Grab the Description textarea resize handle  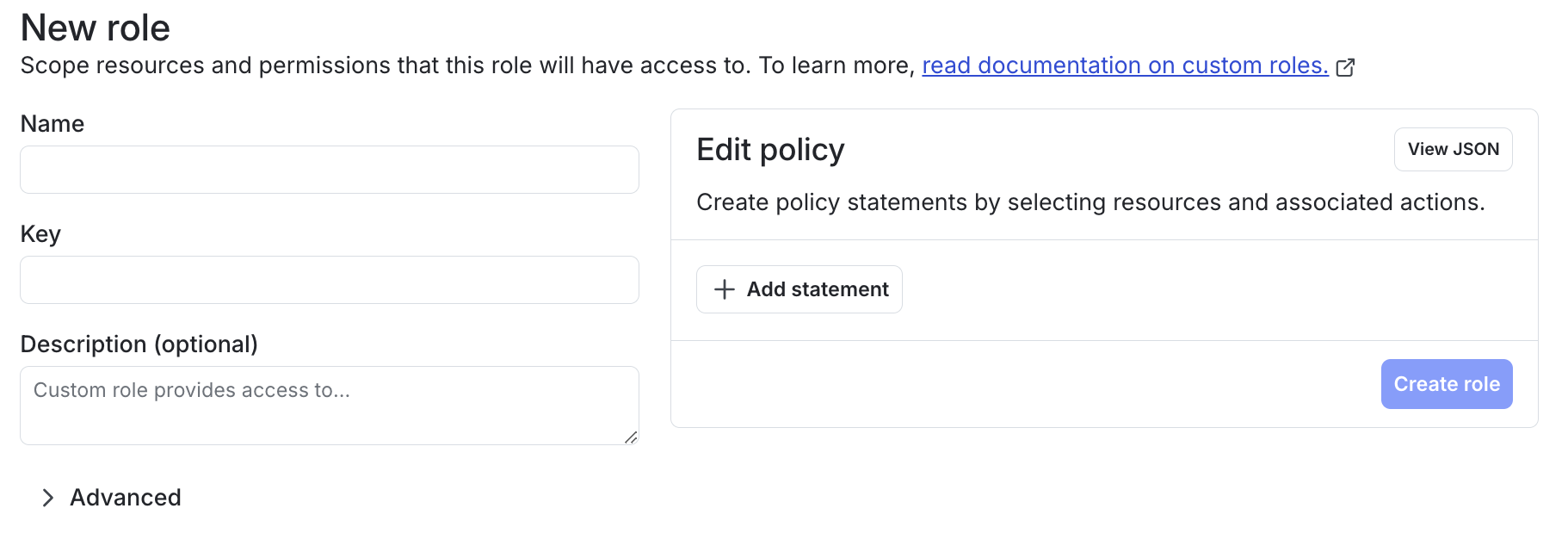631,437
